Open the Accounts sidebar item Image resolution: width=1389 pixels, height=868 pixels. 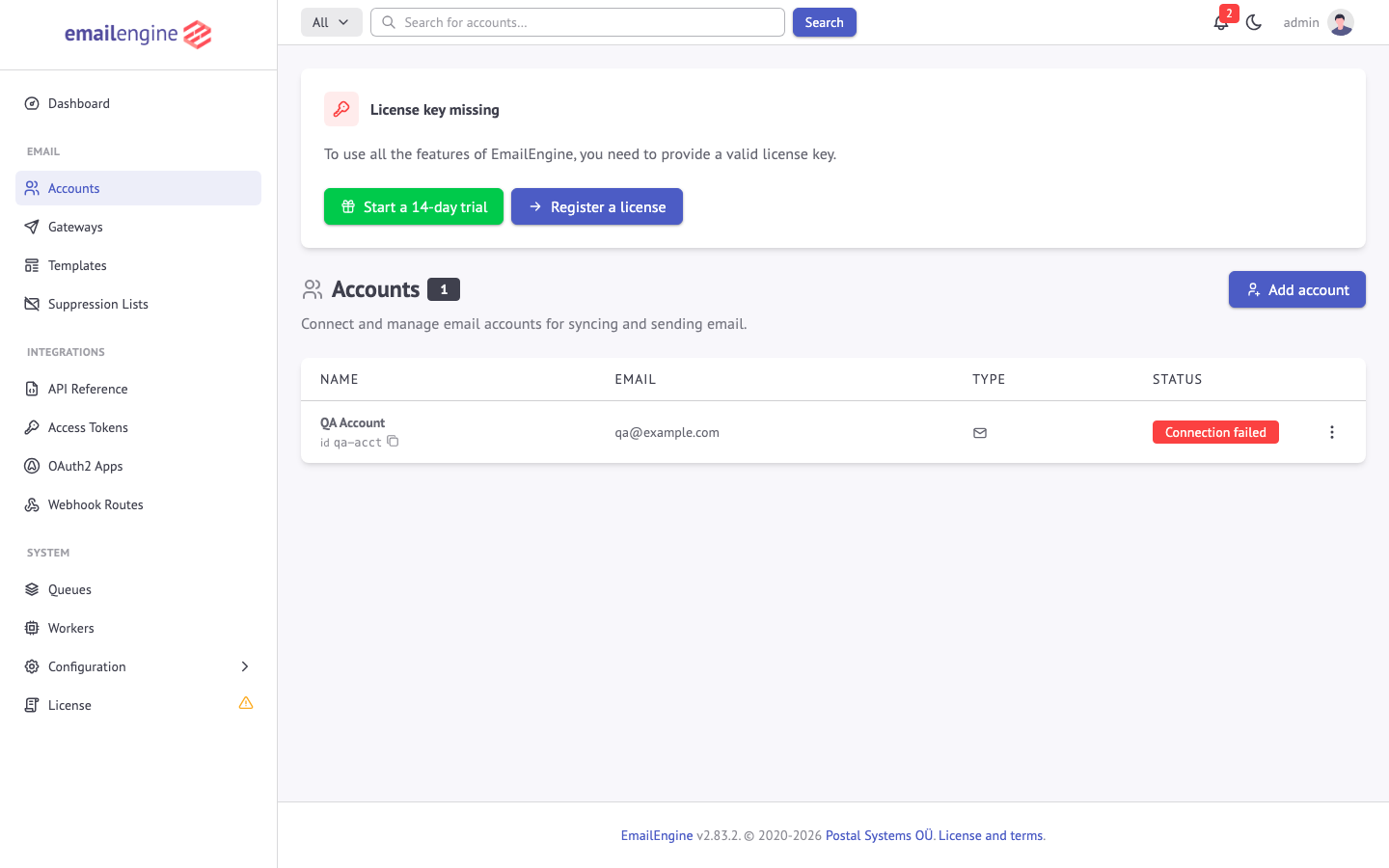point(138,188)
